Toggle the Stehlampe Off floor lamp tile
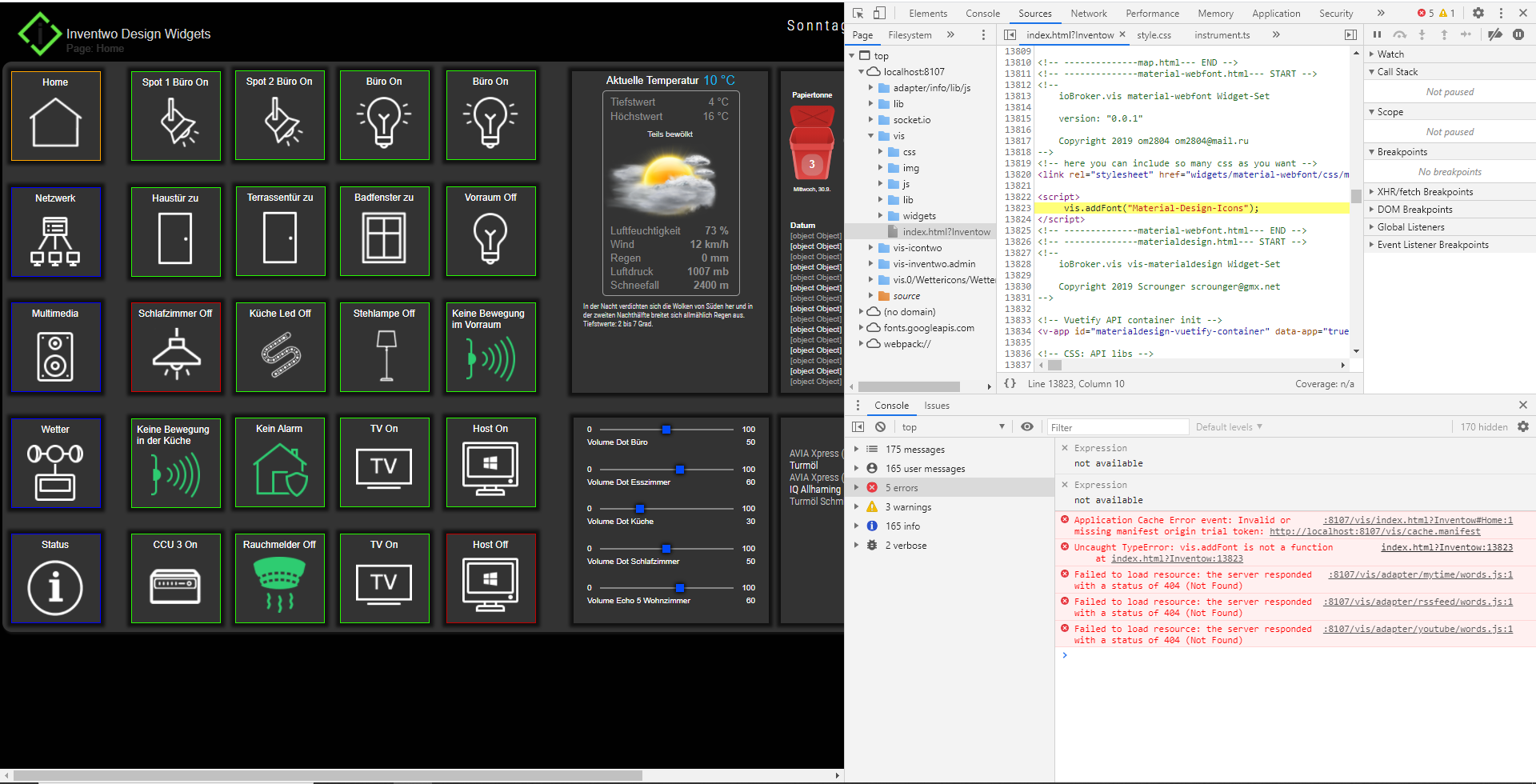 (385, 347)
